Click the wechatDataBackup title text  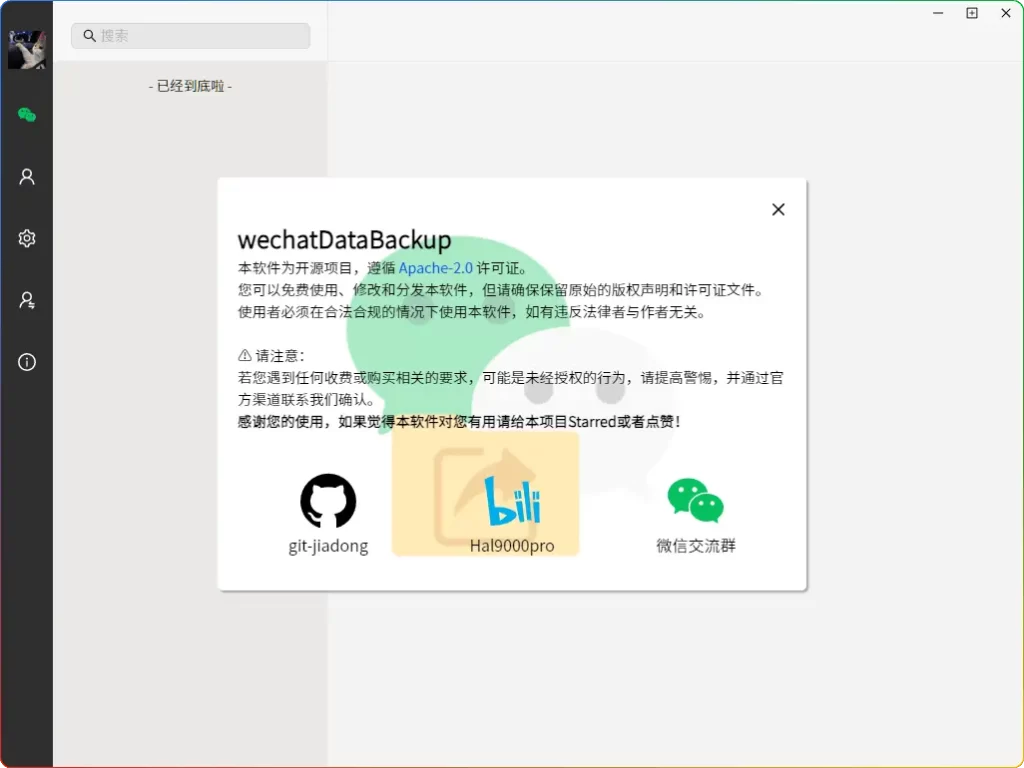point(344,240)
